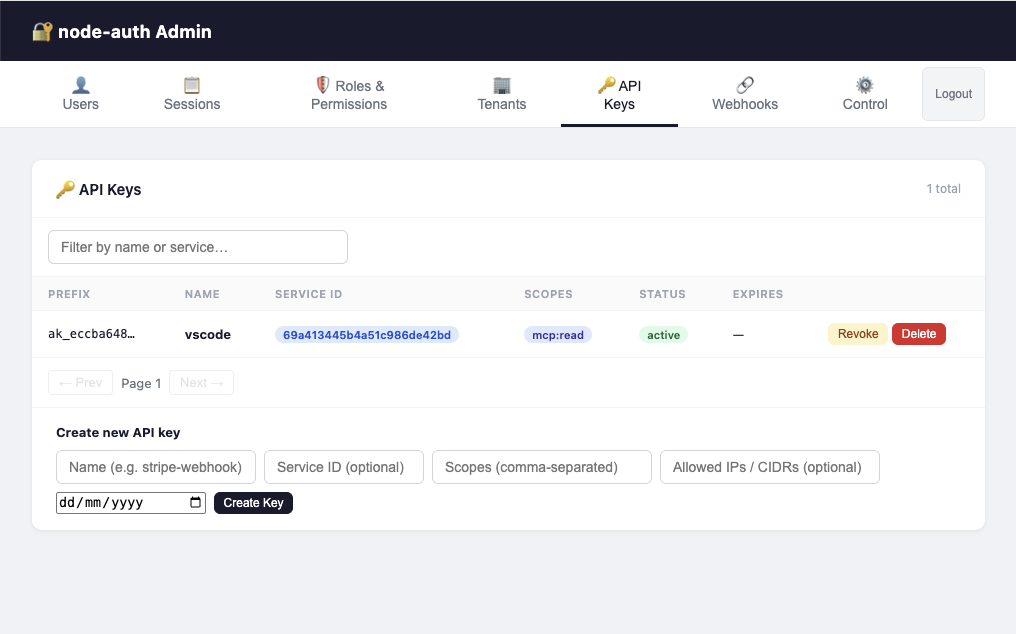Click the Control gear icon
1016x634 pixels.
864,83
